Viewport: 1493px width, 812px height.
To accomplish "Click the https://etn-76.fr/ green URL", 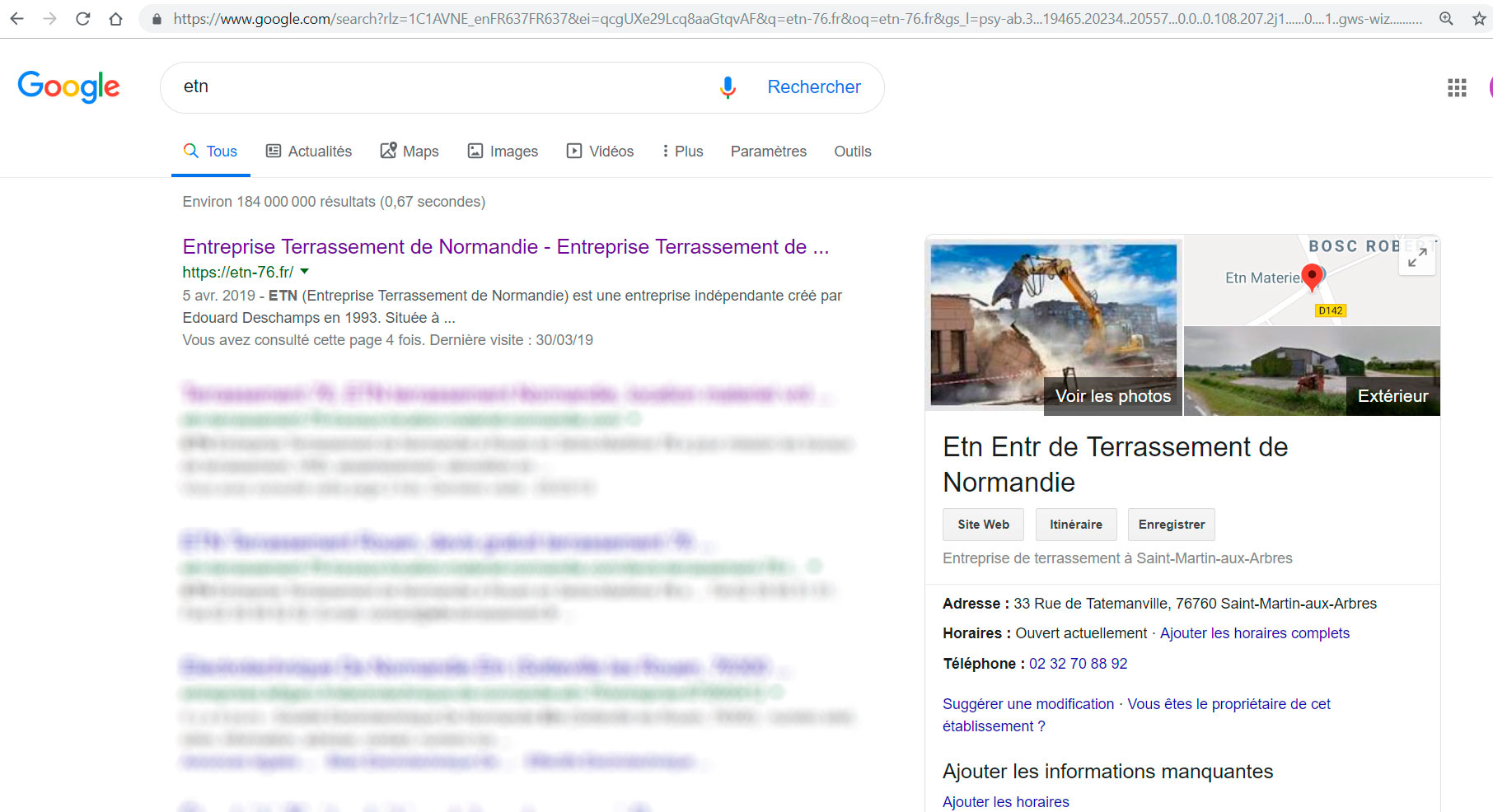I will [238, 272].
